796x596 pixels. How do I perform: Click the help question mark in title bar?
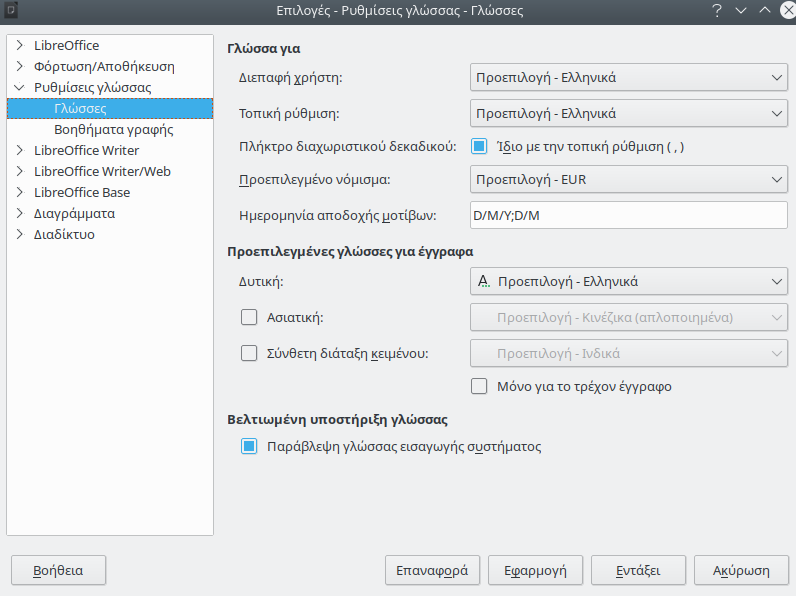click(717, 11)
